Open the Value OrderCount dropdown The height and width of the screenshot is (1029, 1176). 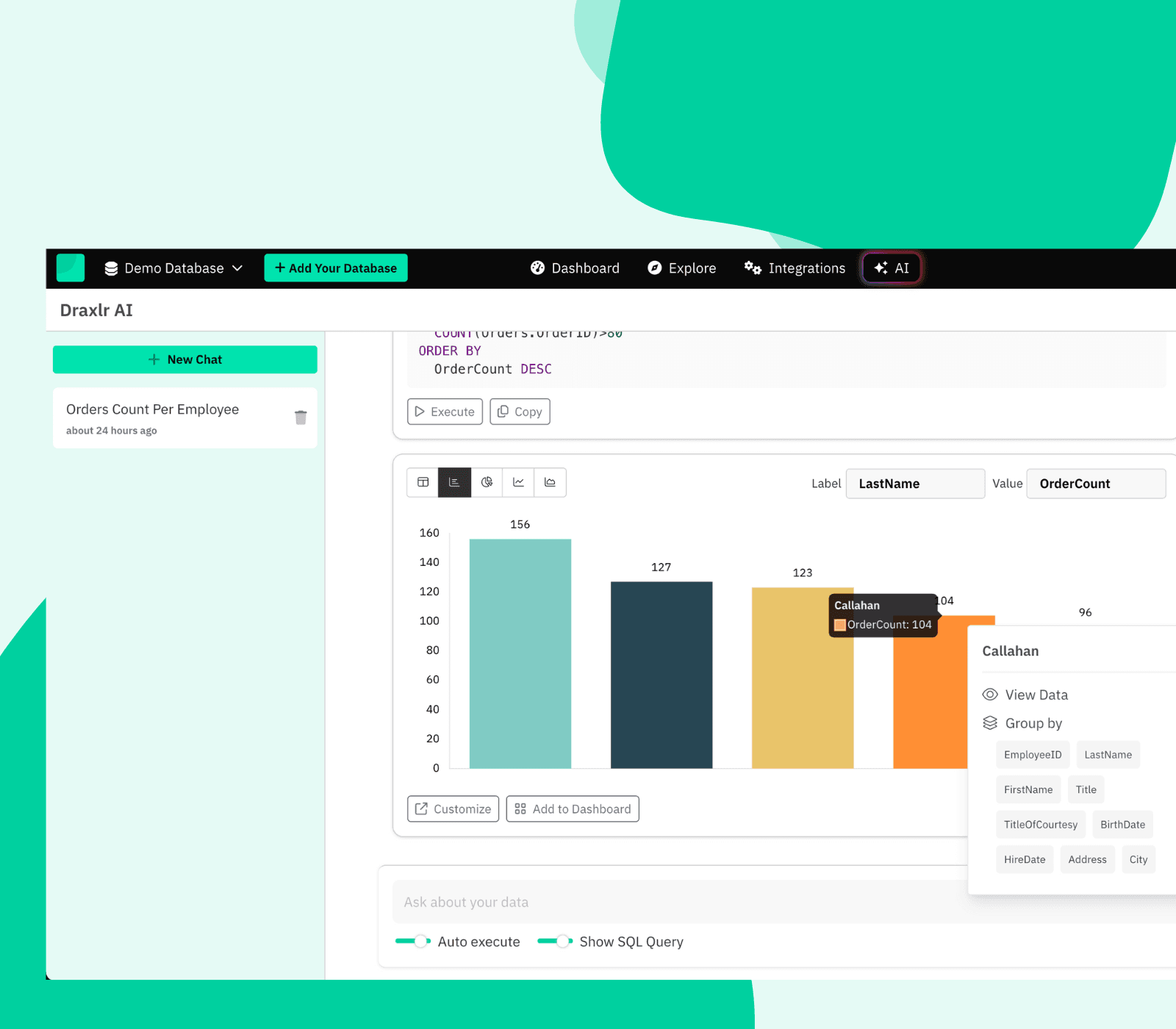pos(1095,484)
